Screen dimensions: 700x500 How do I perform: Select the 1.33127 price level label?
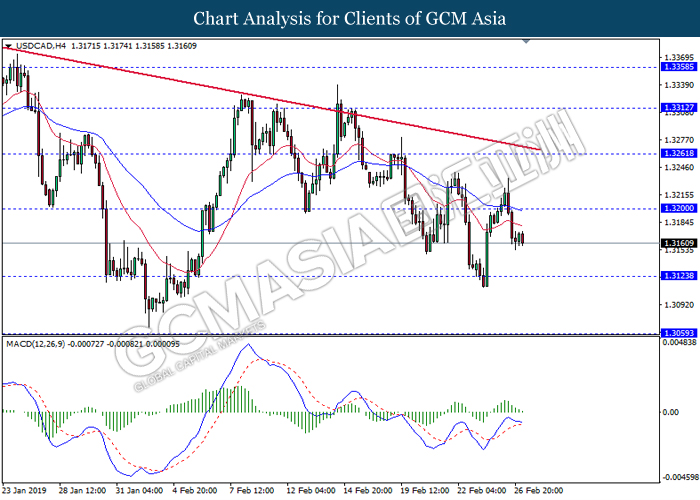pos(679,108)
